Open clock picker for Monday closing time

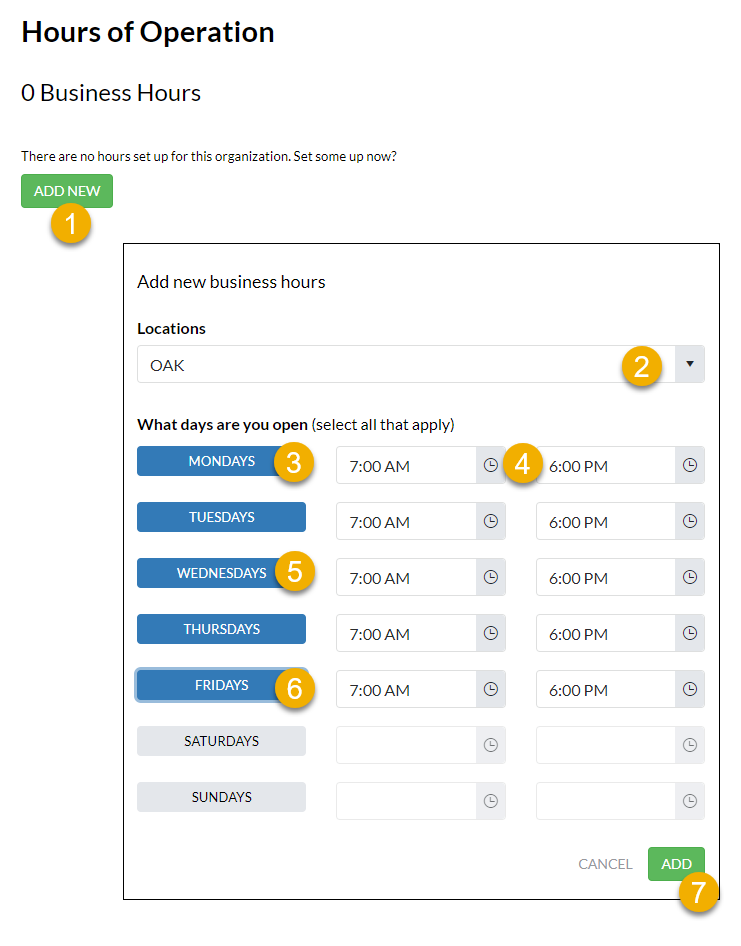(x=690, y=465)
